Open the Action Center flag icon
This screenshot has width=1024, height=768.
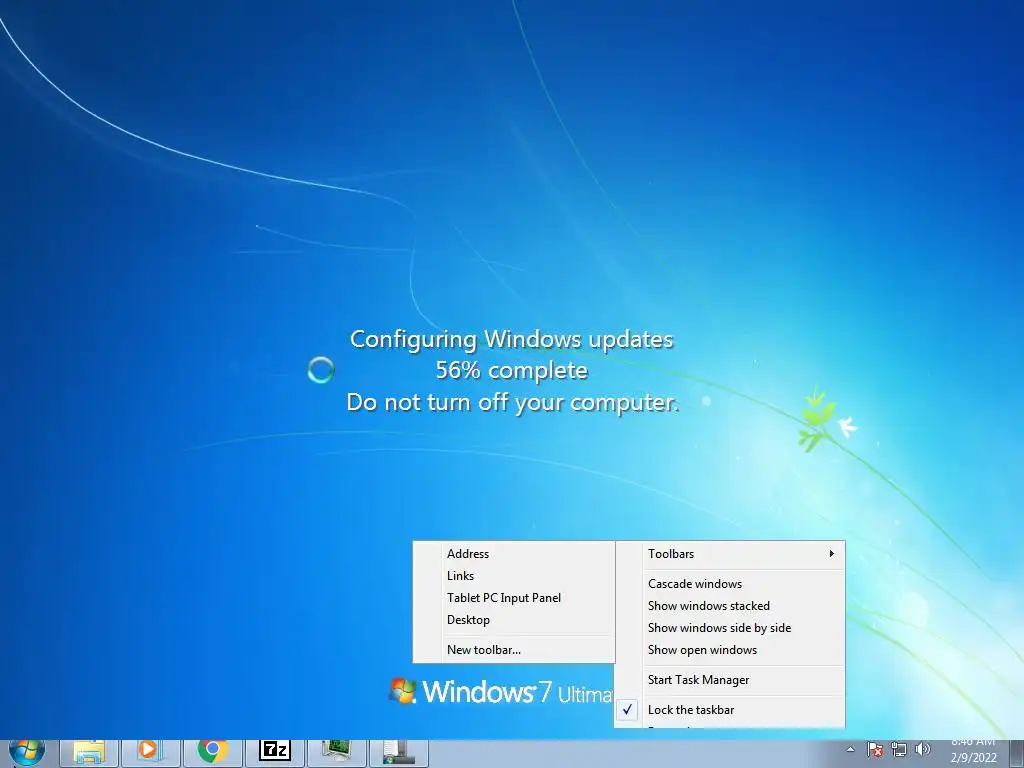click(x=875, y=750)
